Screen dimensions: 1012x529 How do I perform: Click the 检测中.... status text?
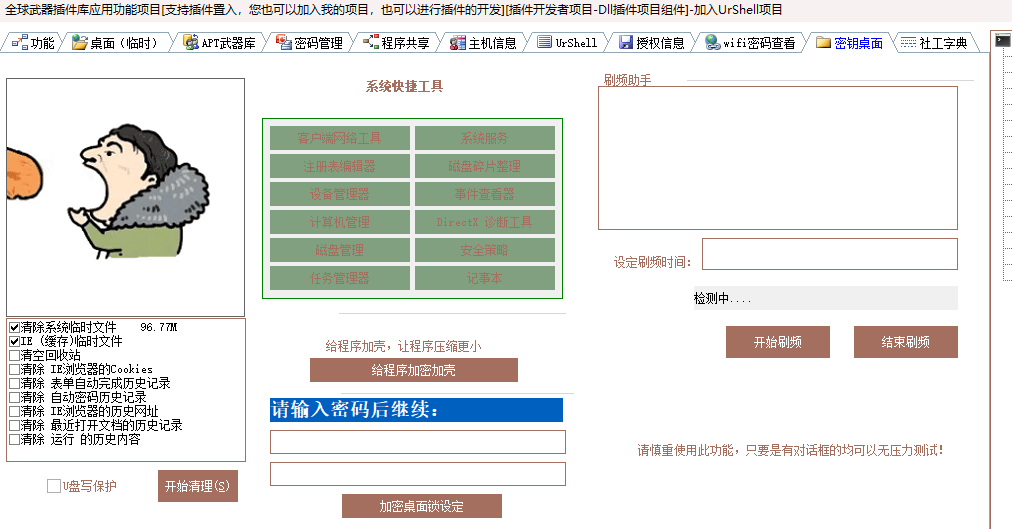[723, 298]
